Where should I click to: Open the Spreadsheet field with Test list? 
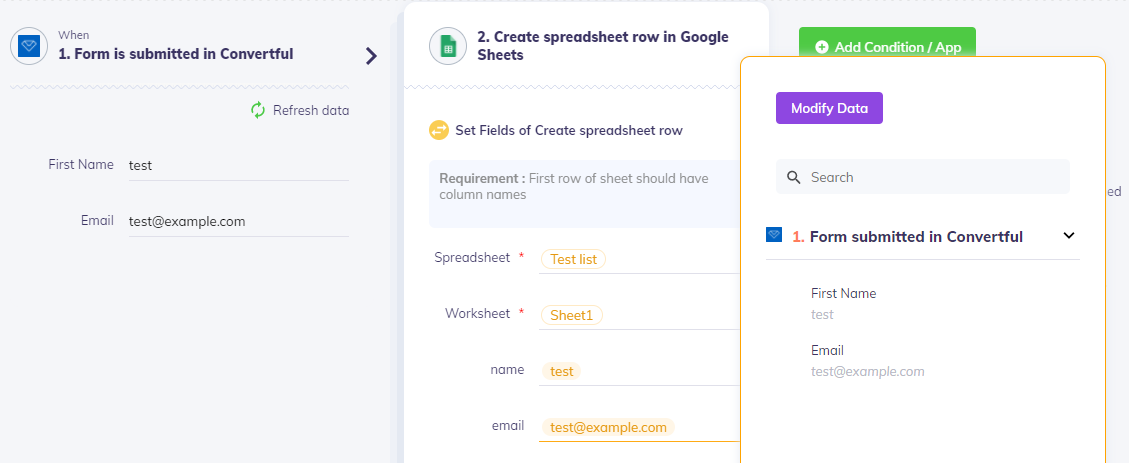(x=639, y=259)
